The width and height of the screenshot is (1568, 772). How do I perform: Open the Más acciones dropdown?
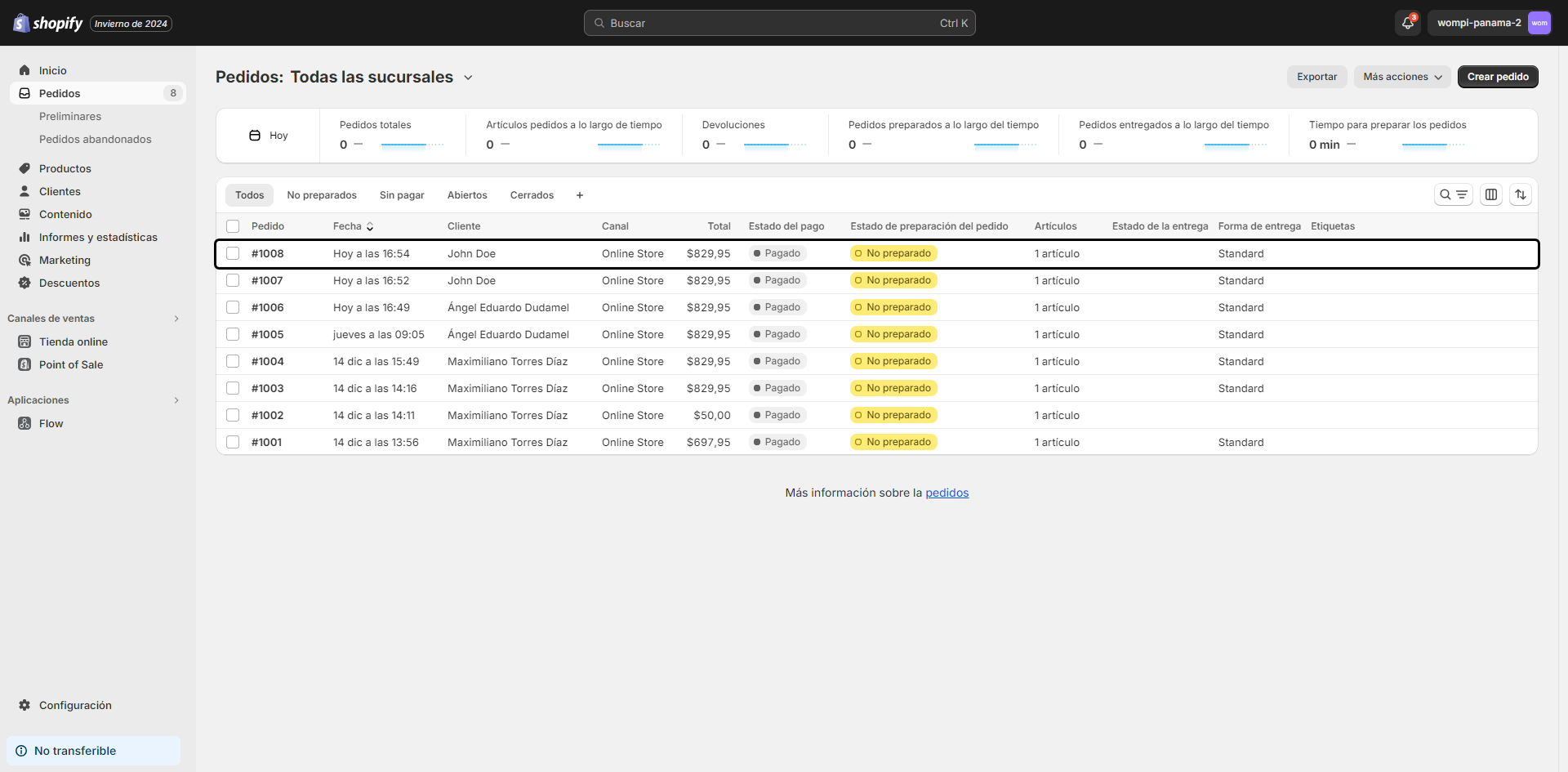[x=1401, y=76]
